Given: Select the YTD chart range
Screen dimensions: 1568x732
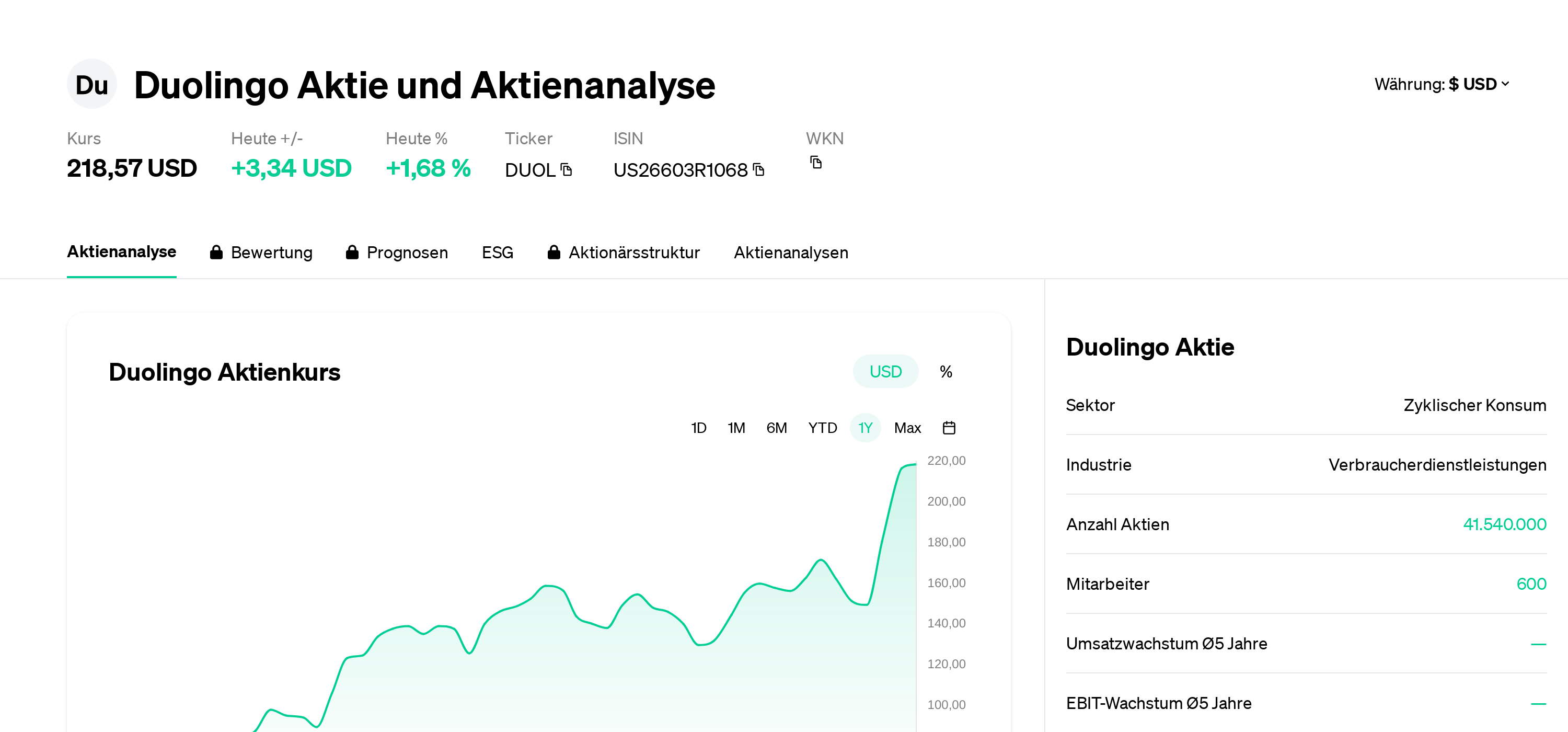Looking at the screenshot, I should pyautogui.click(x=822, y=428).
